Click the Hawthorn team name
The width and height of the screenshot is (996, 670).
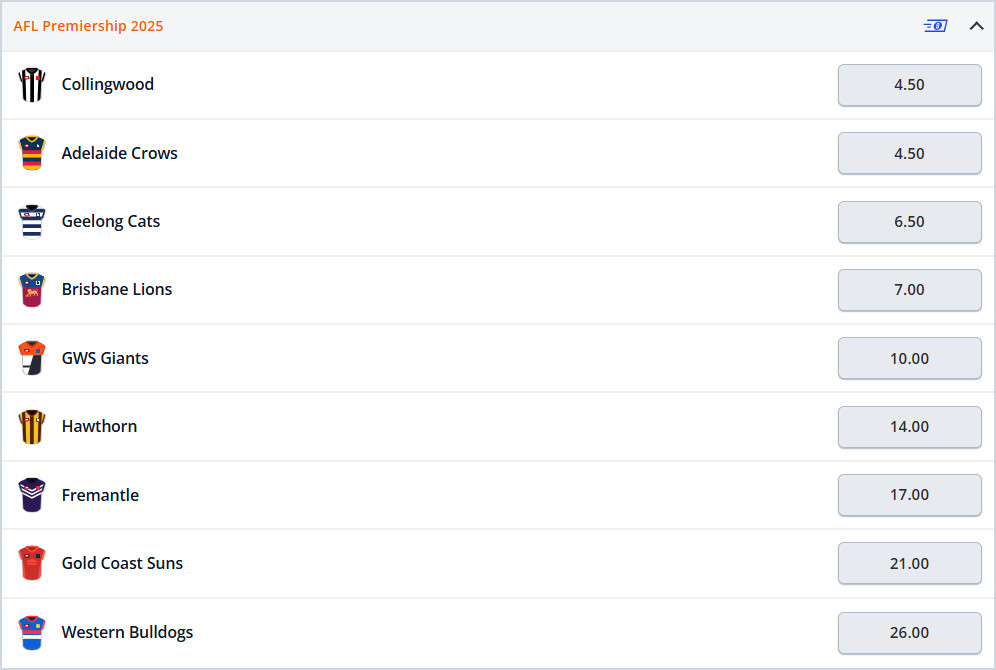point(99,426)
